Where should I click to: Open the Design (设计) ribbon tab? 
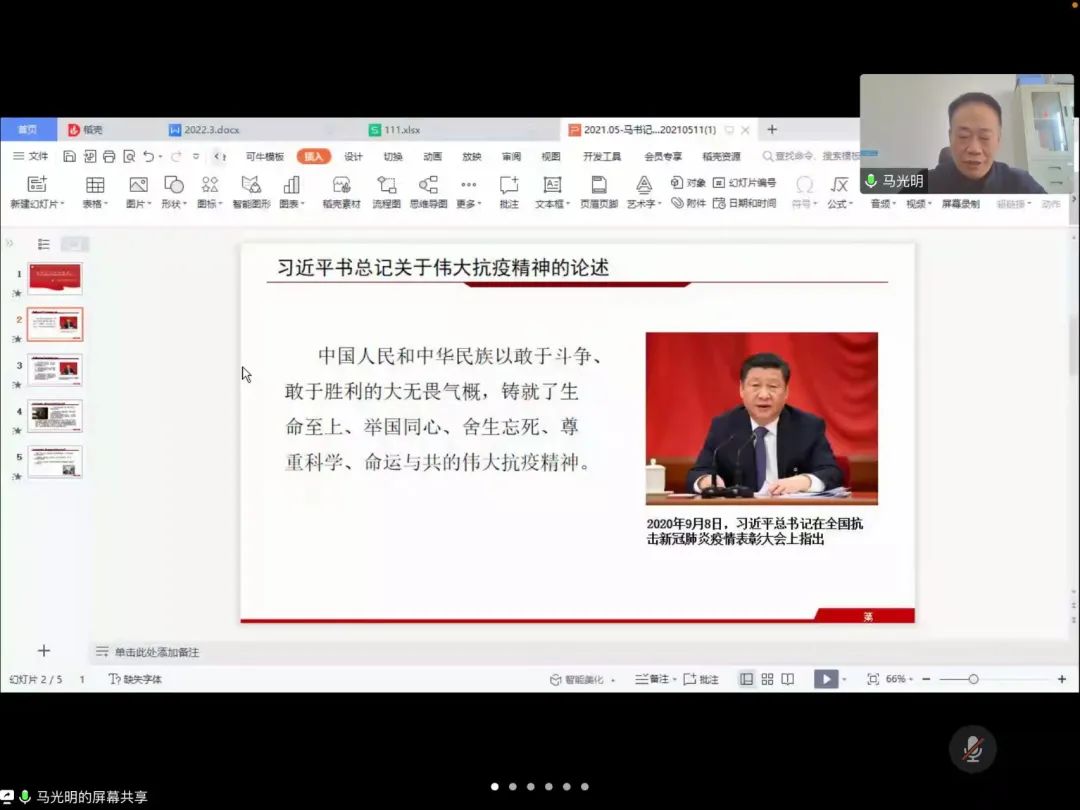353,156
